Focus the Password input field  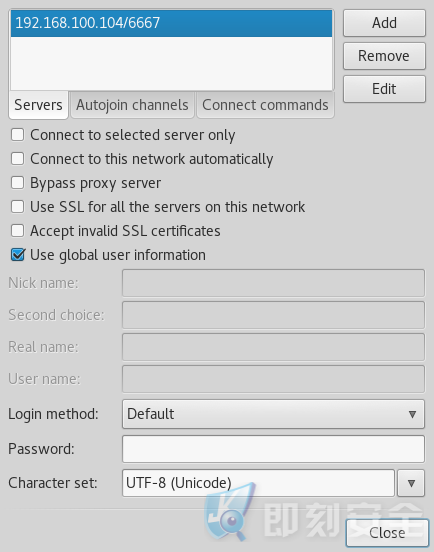[x=273, y=449]
